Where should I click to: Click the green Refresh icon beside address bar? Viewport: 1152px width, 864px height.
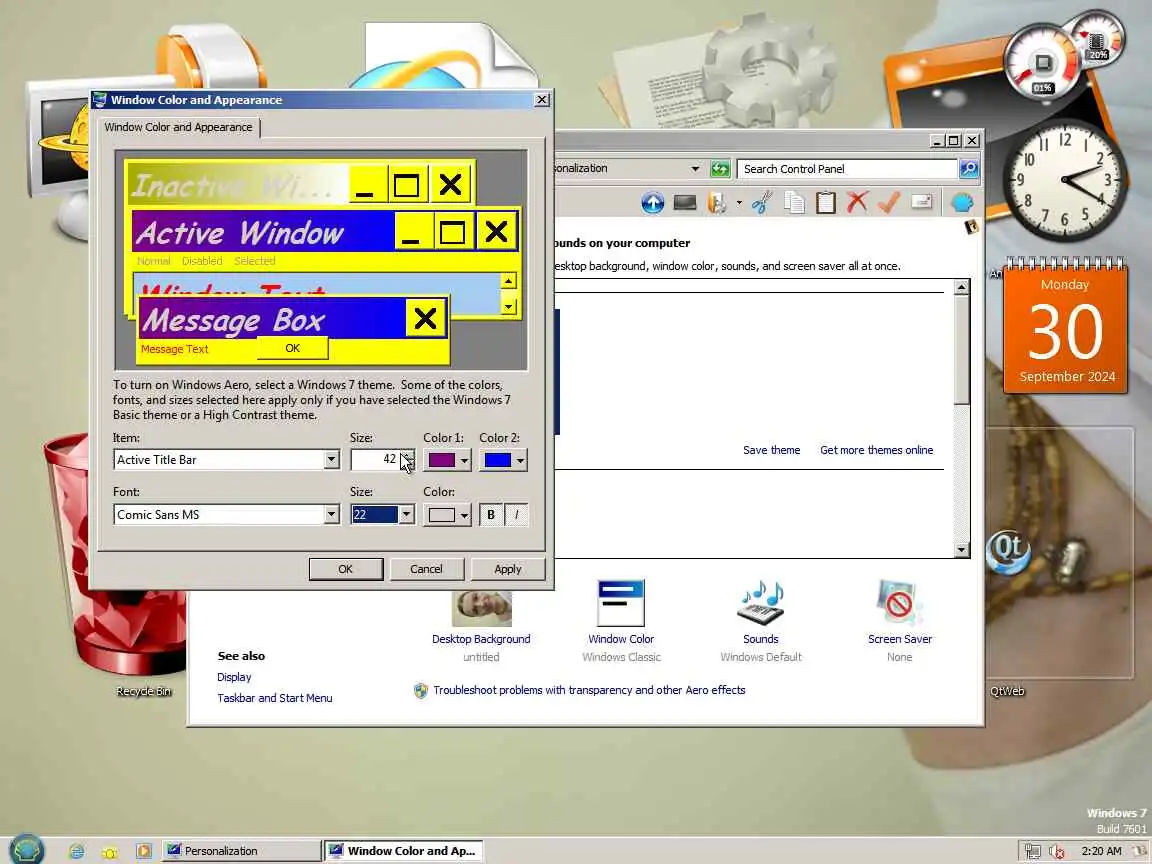(720, 169)
